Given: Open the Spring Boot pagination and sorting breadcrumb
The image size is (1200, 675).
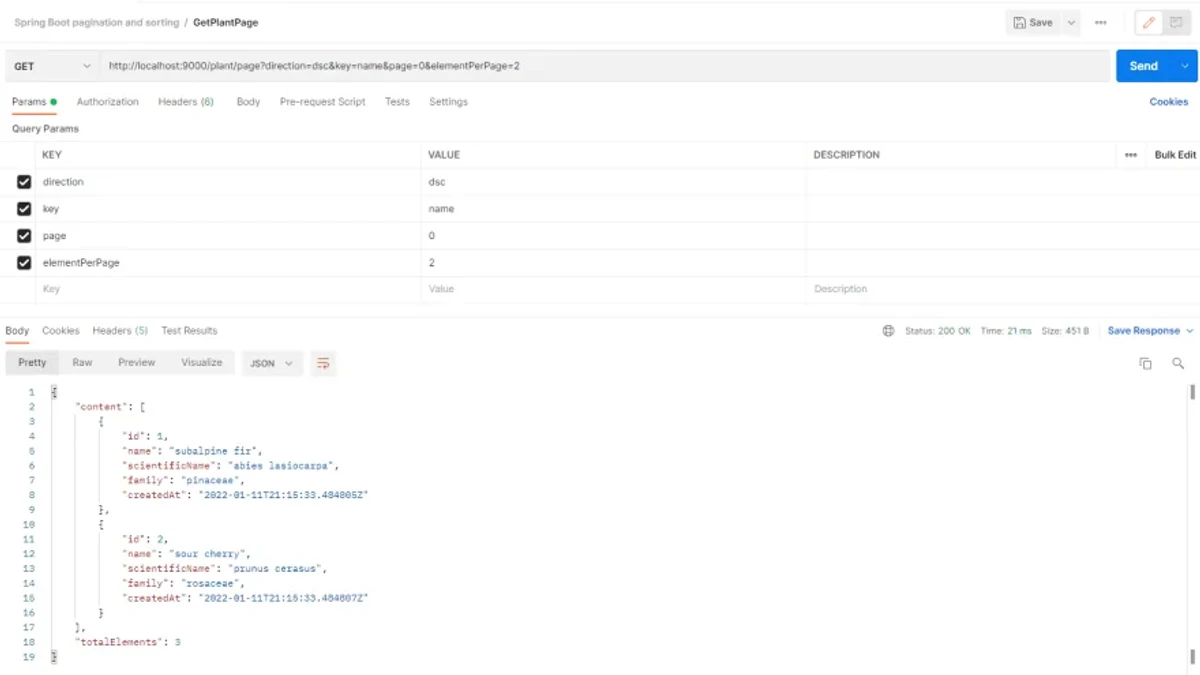Looking at the screenshot, I should point(97,22).
